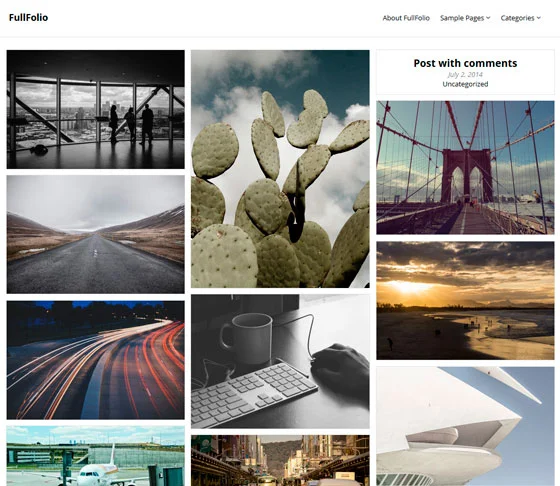Open the Brooklyn Bridge photo

point(465,167)
